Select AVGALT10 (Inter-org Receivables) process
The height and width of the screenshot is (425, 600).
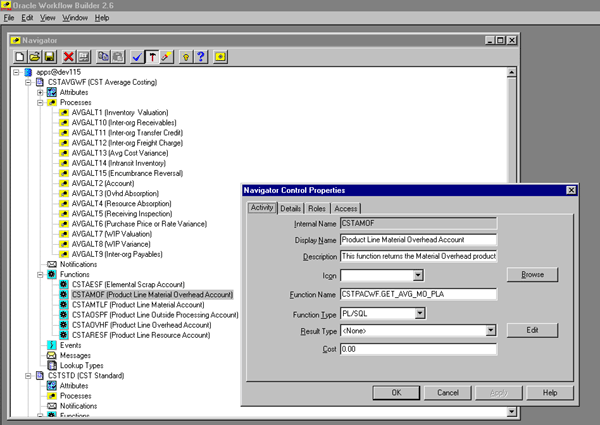pyautogui.click(x=124, y=122)
